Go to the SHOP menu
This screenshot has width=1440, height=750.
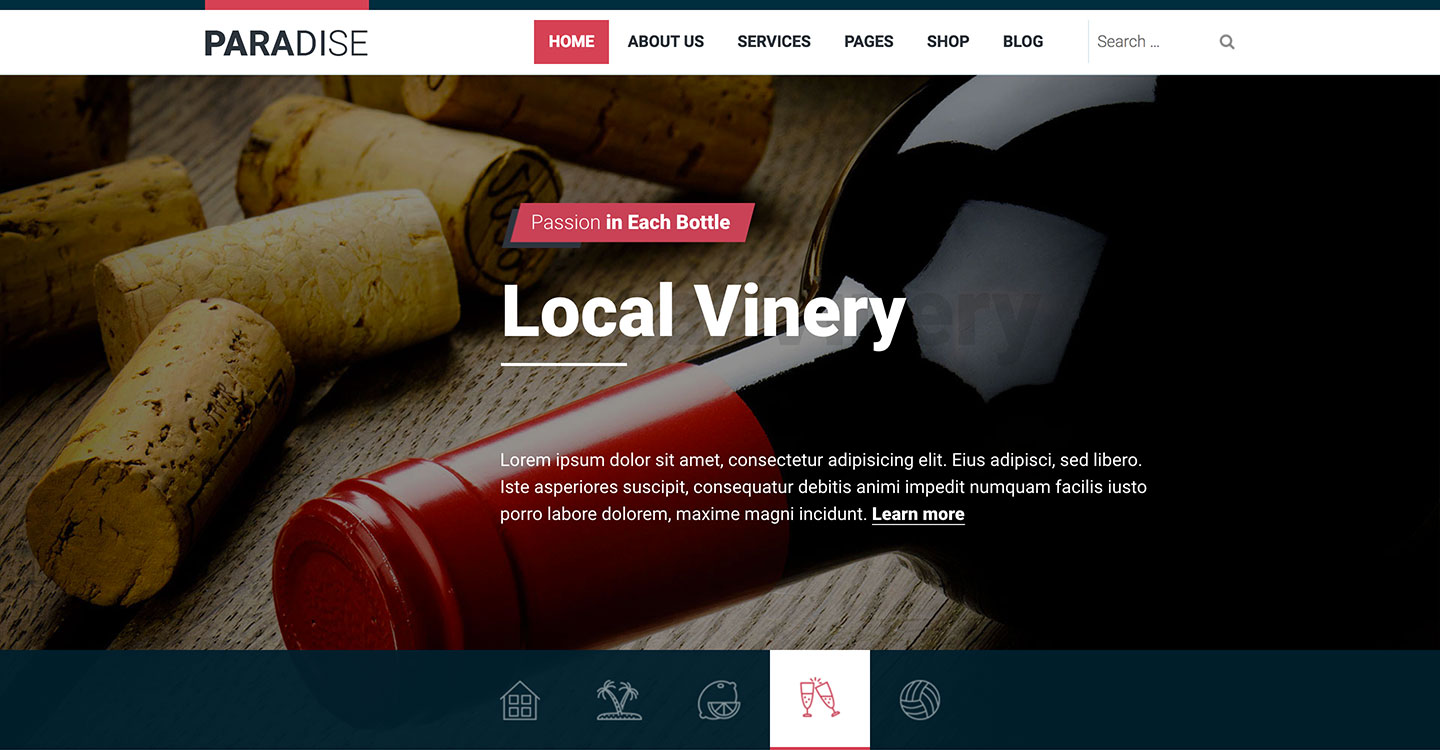coord(948,42)
